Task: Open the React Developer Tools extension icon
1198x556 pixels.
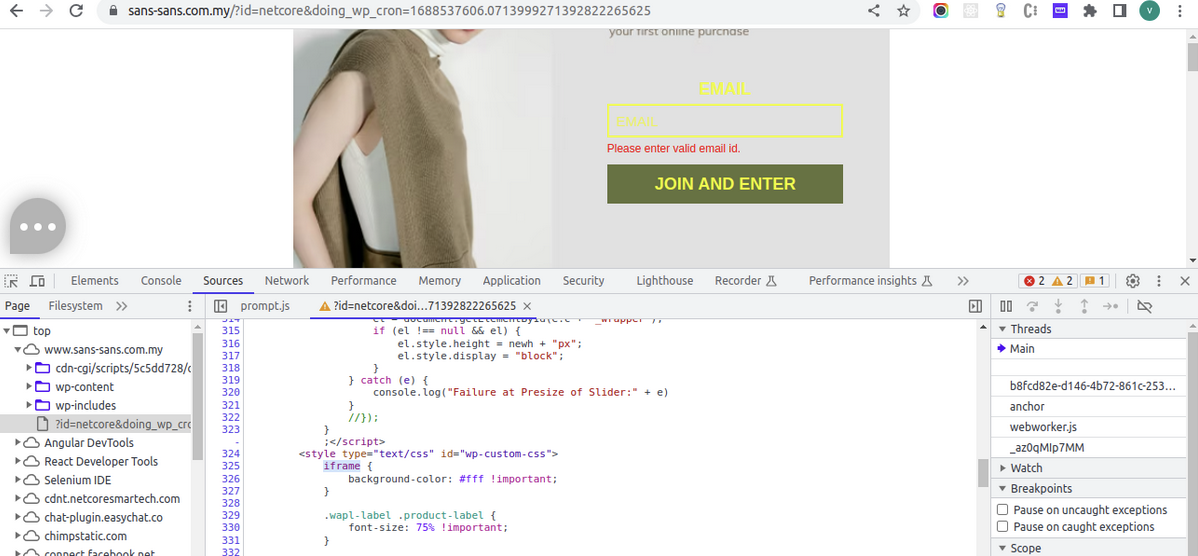Action: pos(970,11)
